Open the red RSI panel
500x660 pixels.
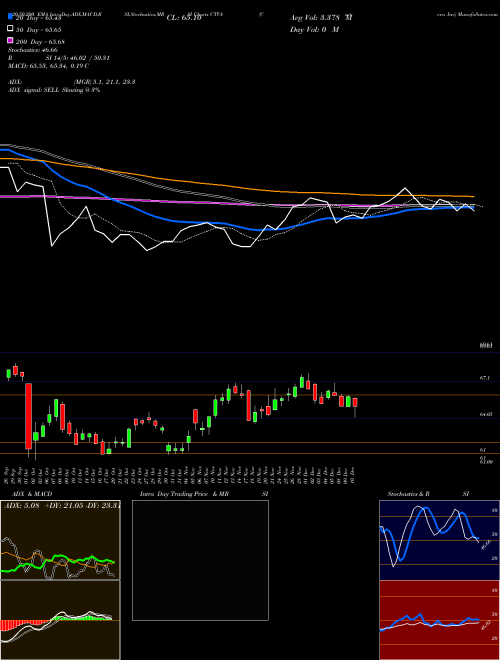pyautogui.click(x=439, y=620)
